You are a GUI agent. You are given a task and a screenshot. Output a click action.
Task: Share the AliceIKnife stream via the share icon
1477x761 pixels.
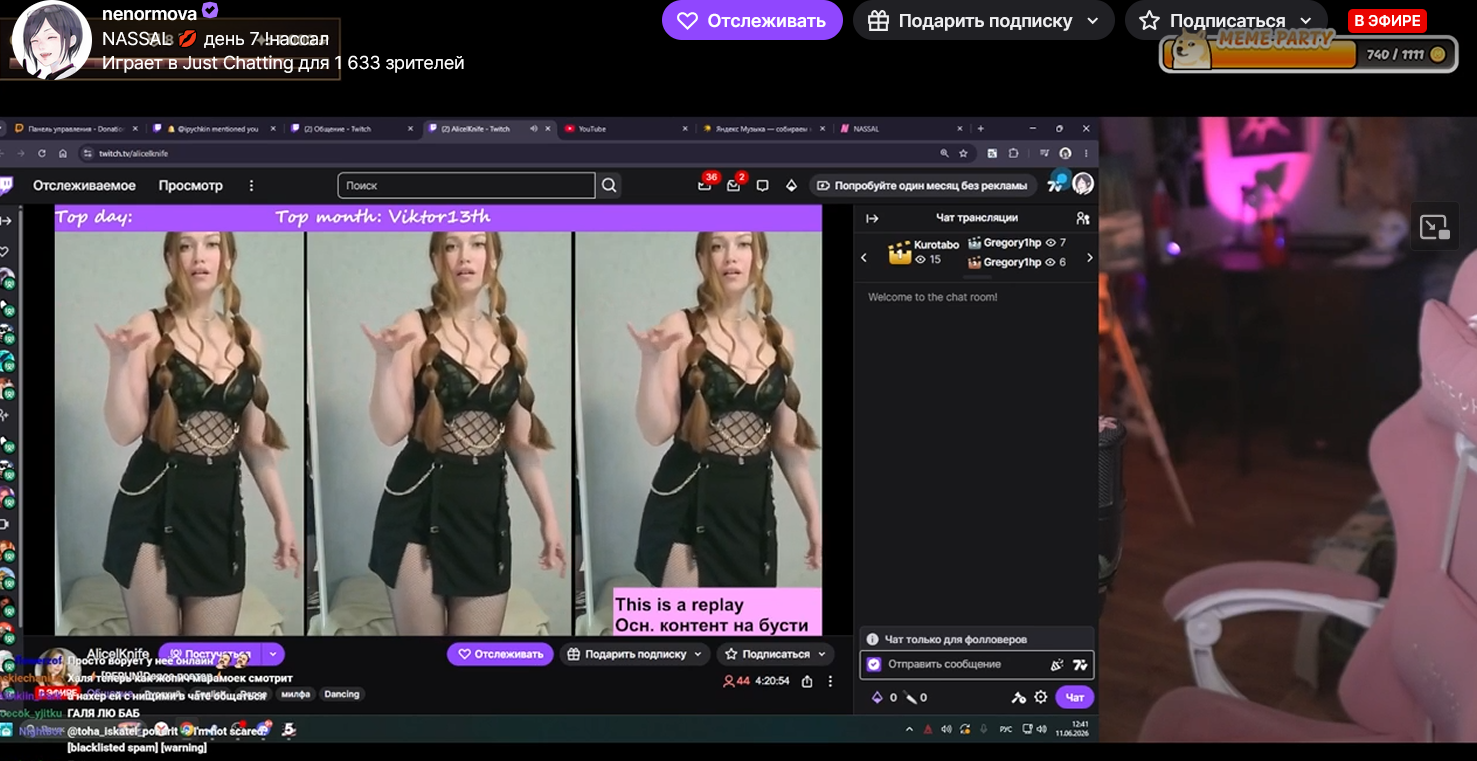click(x=807, y=681)
